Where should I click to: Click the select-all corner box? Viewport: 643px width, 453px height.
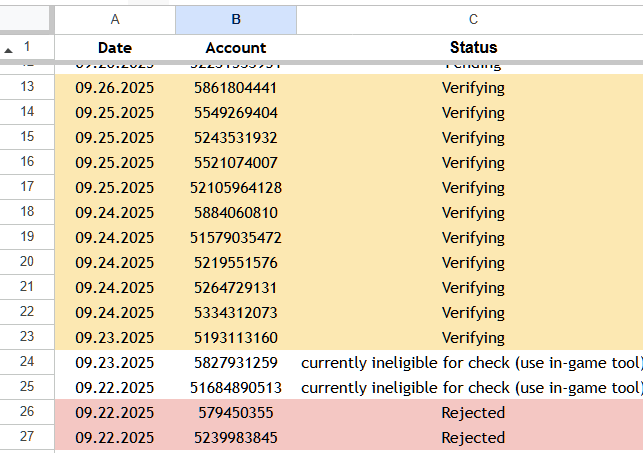coord(26,19)
